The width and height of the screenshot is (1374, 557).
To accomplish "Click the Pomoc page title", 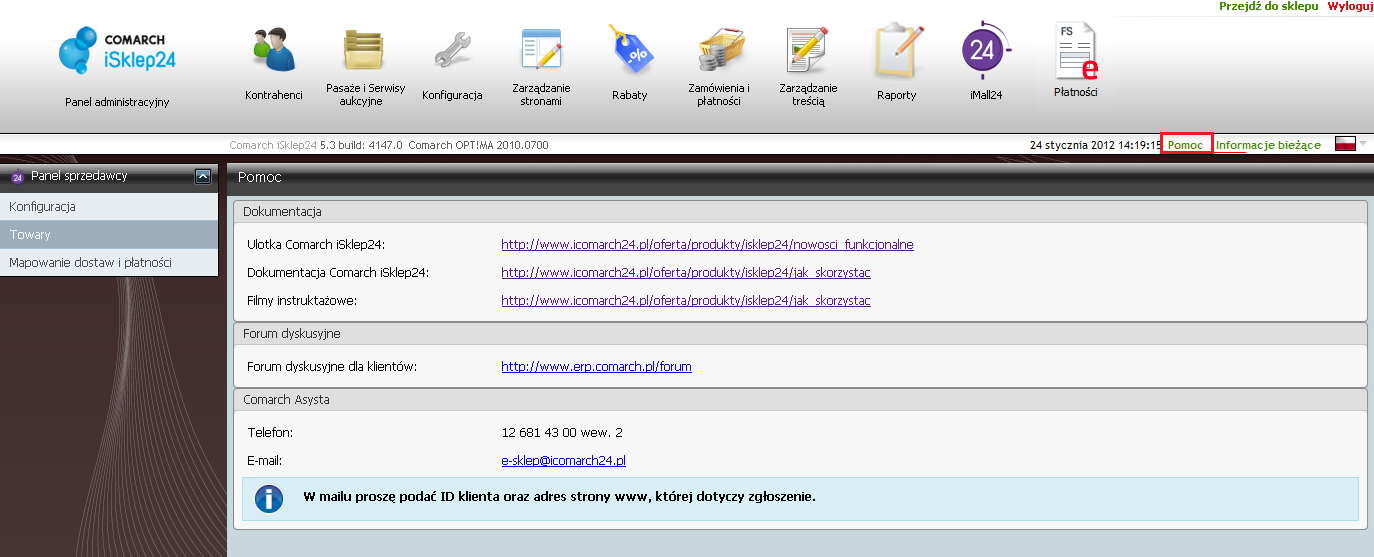I will pyautogui.click(x=260, y=177).
